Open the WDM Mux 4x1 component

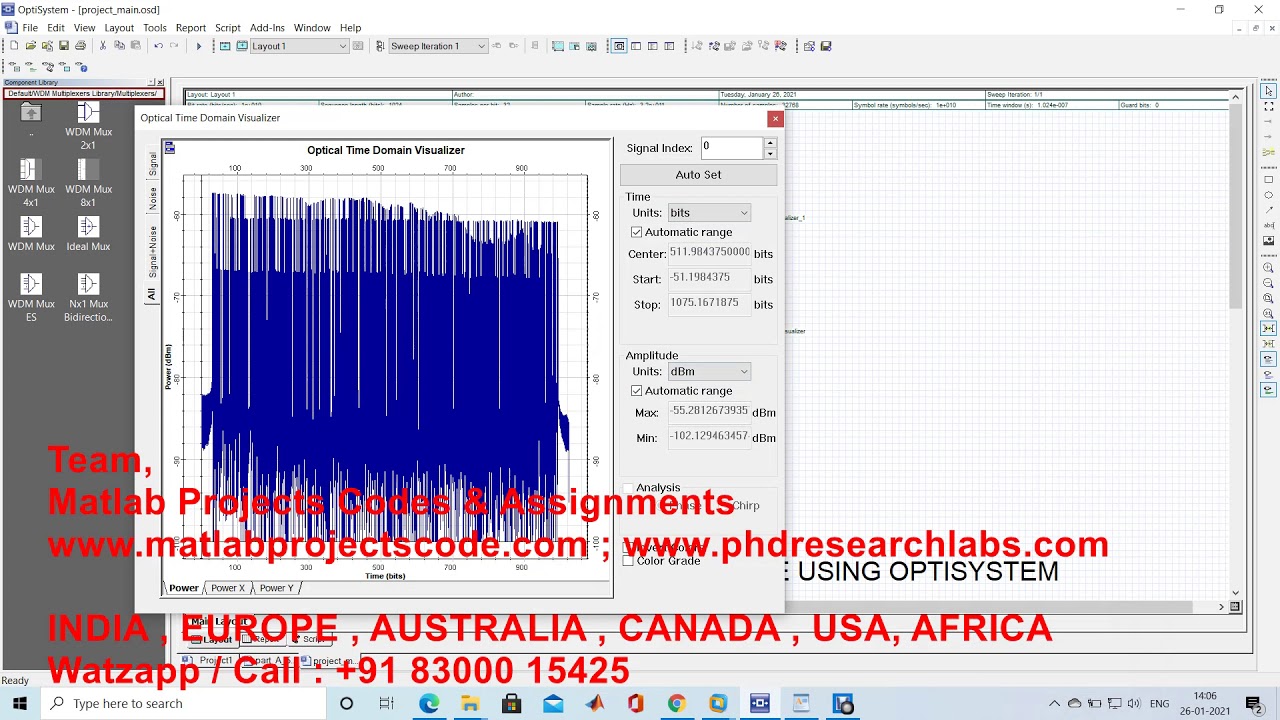[31, 183]
